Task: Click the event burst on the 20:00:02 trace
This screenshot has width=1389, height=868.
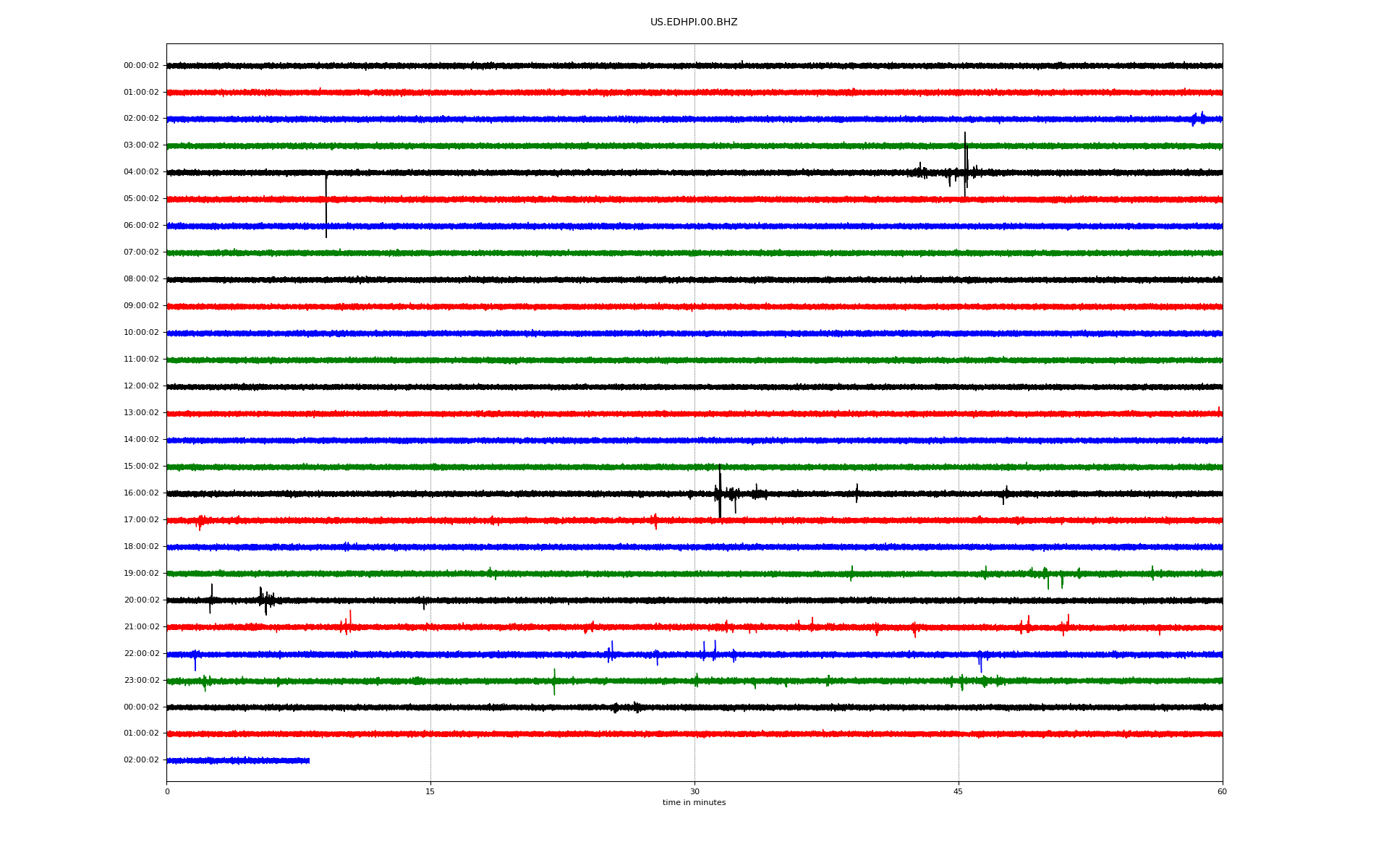Action: [266, 600]
